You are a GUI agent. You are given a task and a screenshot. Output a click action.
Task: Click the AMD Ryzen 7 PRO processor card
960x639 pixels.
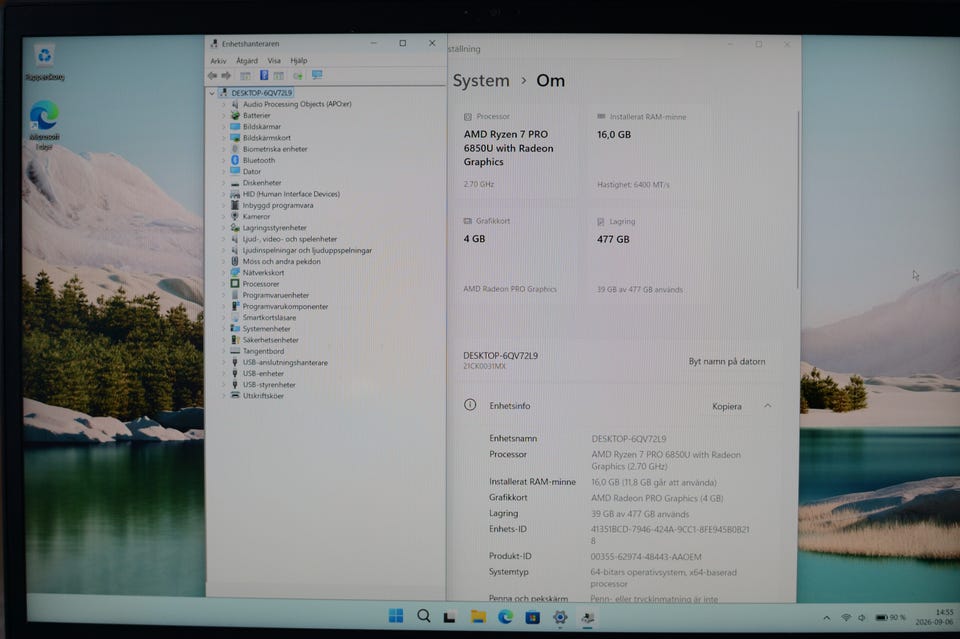[516, 150]
